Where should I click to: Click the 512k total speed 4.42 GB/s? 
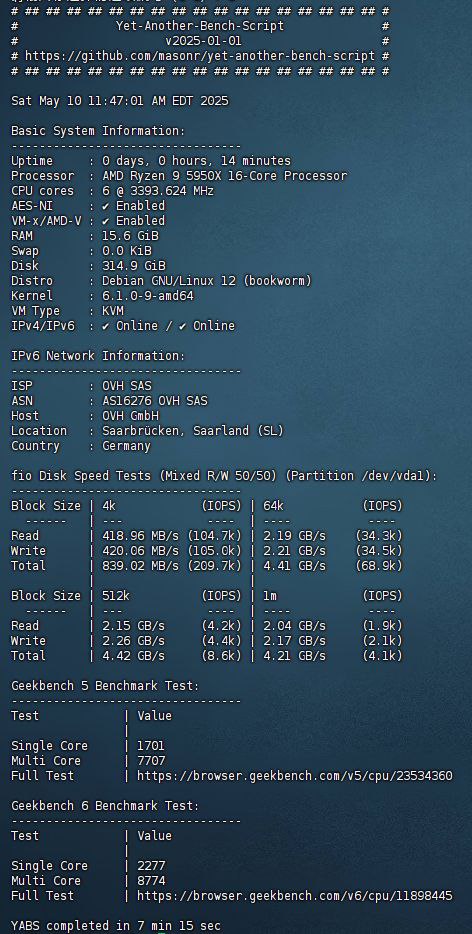tap(133, 655)
